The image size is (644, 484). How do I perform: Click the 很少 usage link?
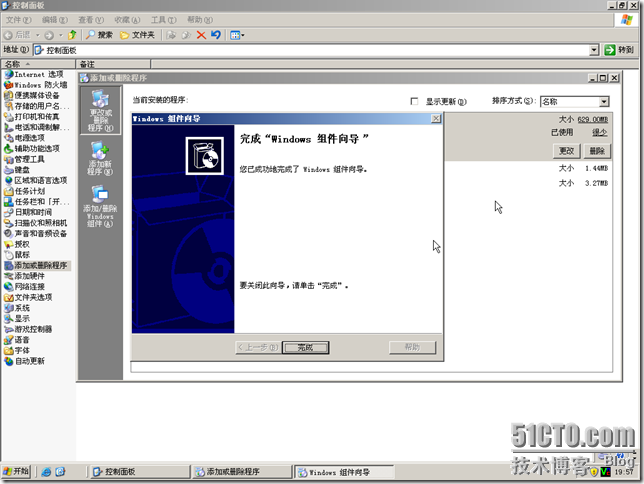point(600,132)
